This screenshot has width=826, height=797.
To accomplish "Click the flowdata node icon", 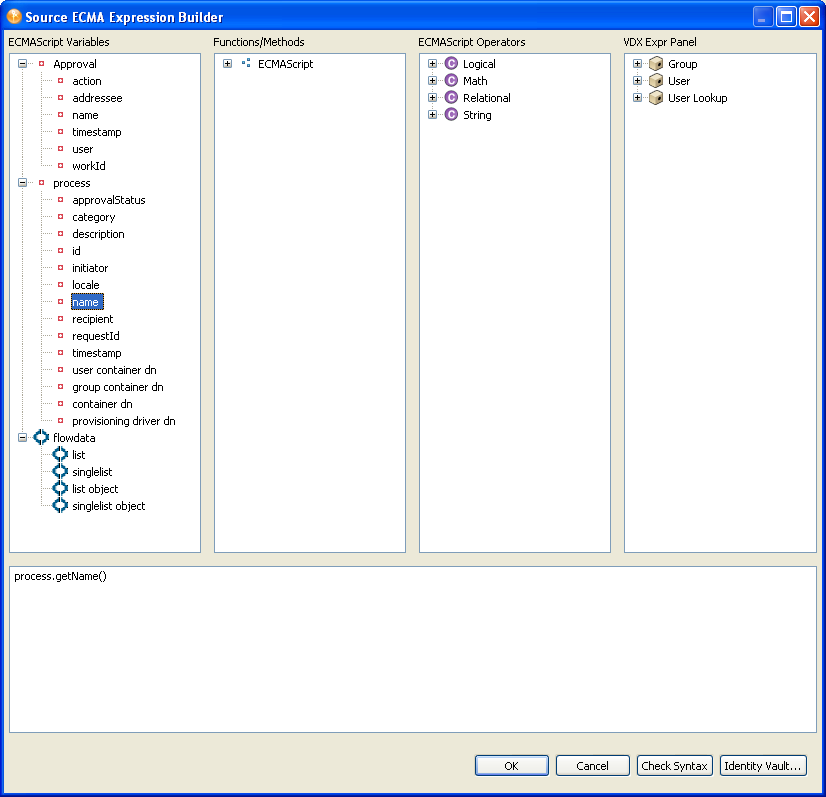I will tap(41, 437).
